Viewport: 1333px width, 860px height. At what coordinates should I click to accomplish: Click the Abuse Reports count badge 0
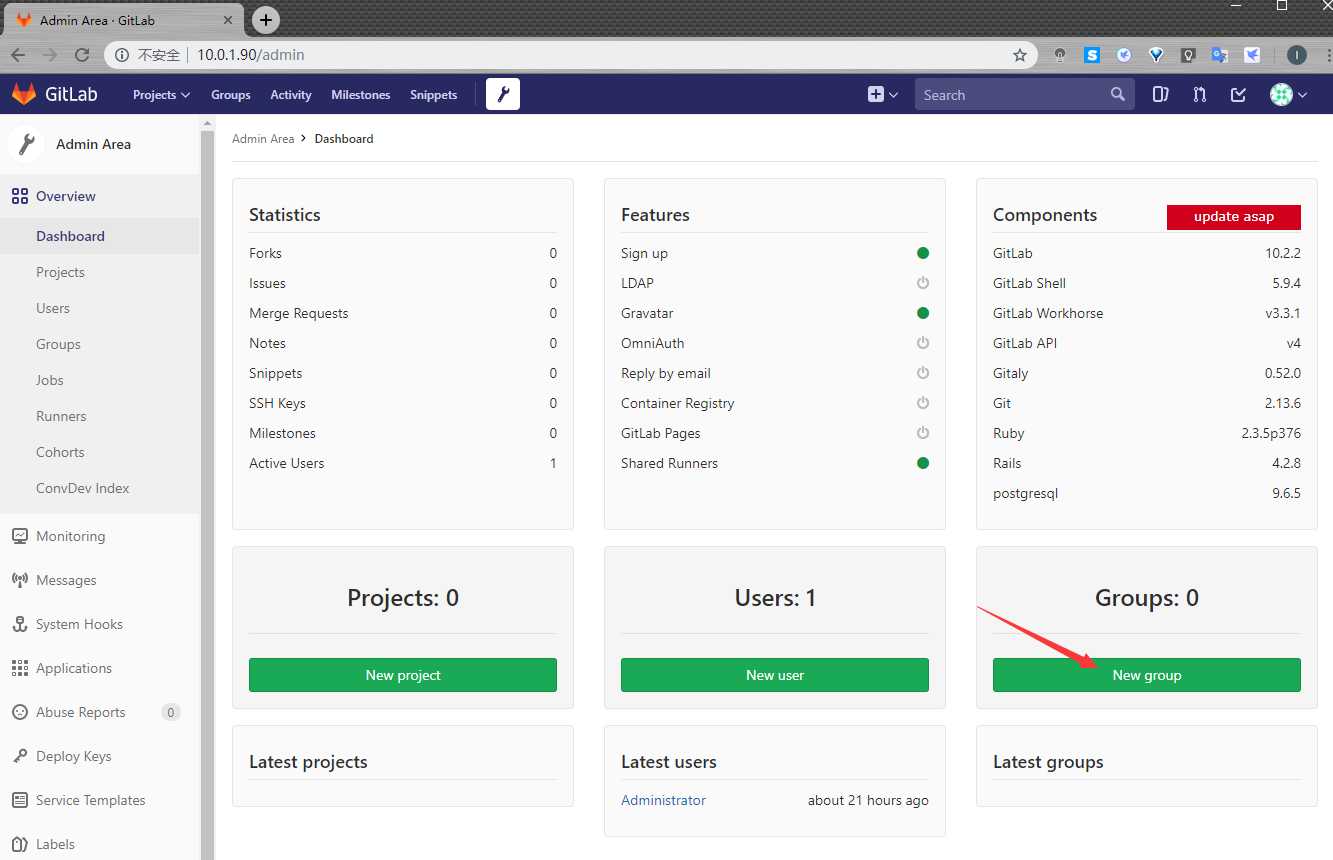pyautogui.click(x=171, y=712)
